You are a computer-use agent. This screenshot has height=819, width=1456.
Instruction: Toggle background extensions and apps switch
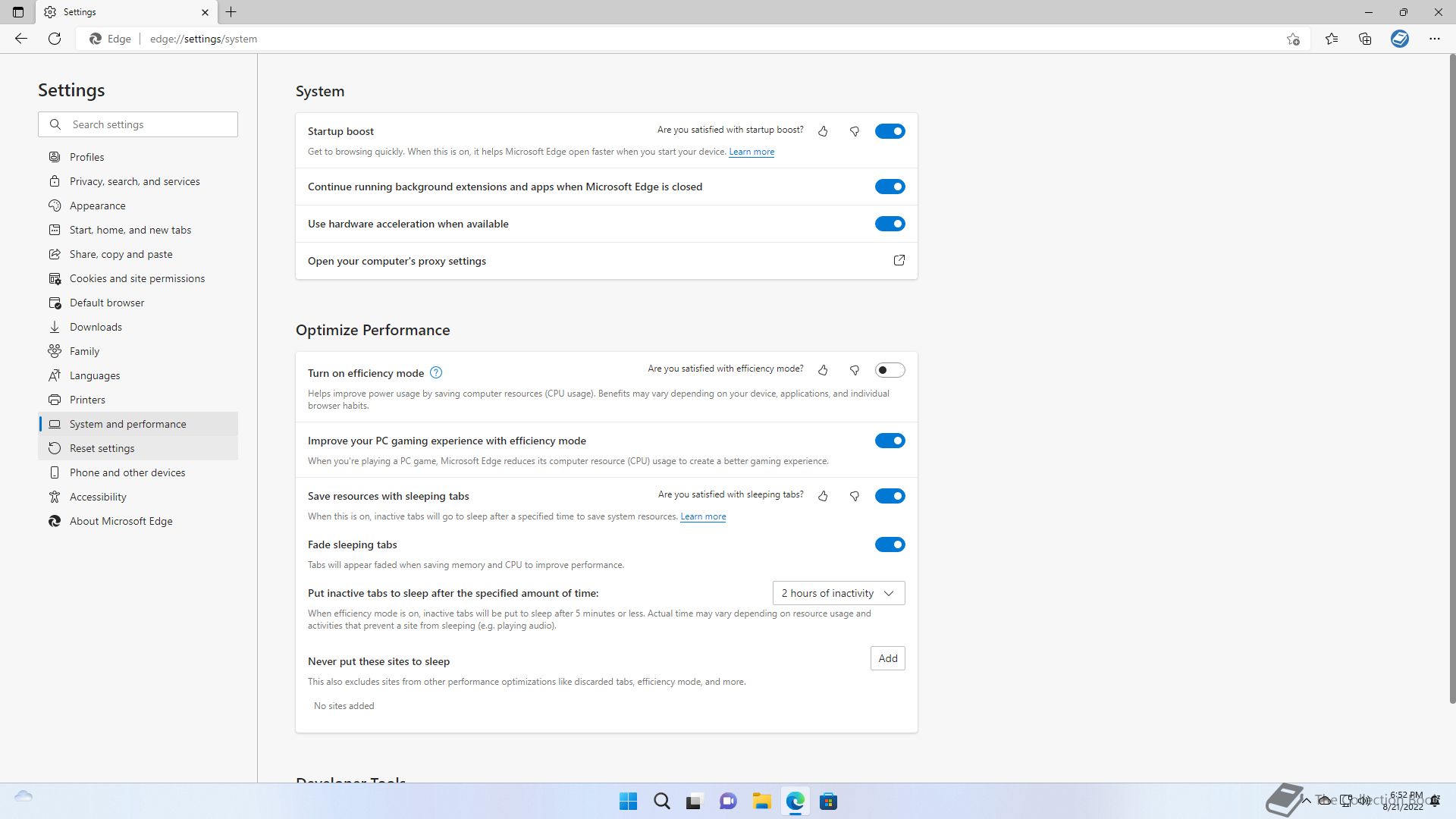coord(890,187)
